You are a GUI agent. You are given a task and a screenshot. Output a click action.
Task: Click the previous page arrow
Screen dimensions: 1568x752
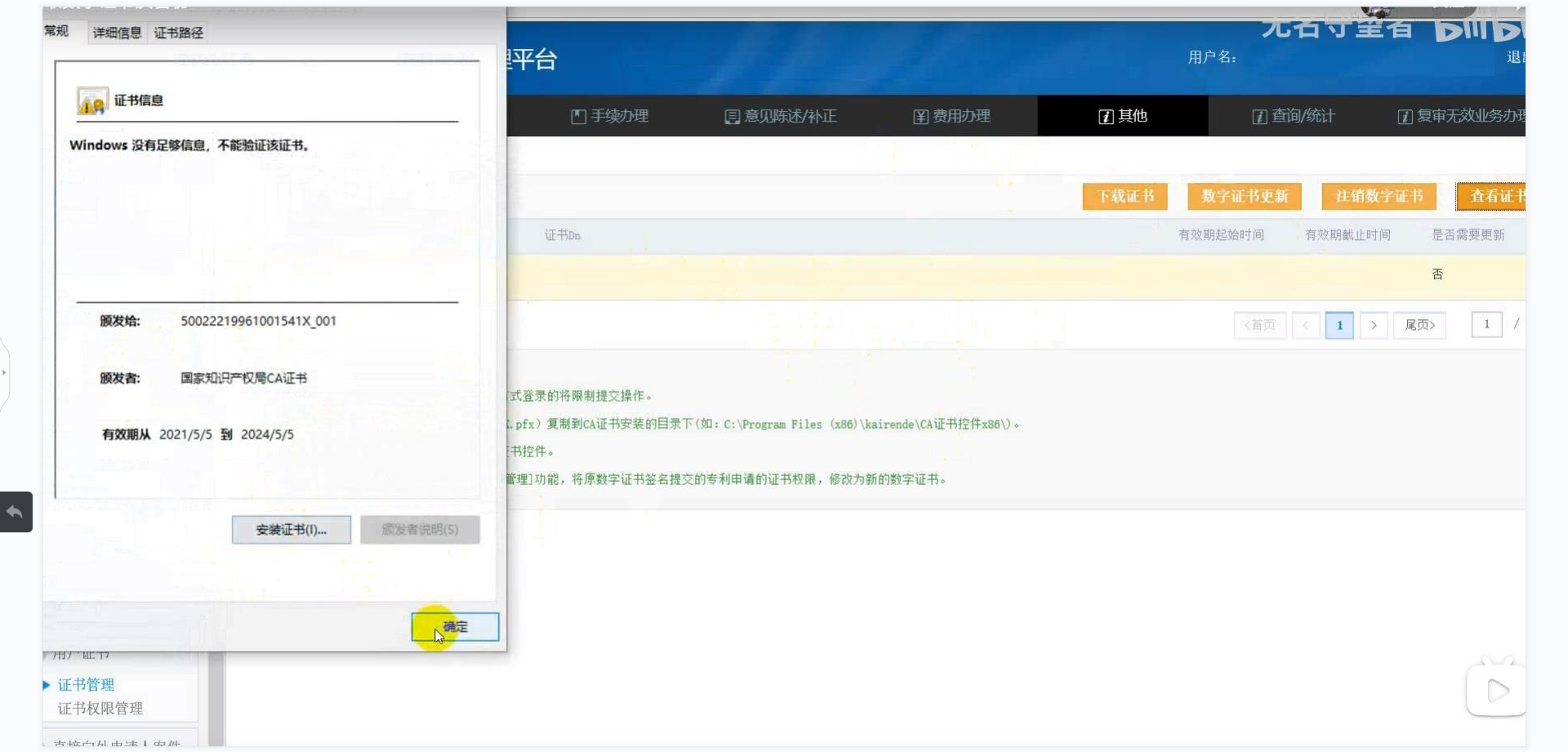tap(1306, 325)
